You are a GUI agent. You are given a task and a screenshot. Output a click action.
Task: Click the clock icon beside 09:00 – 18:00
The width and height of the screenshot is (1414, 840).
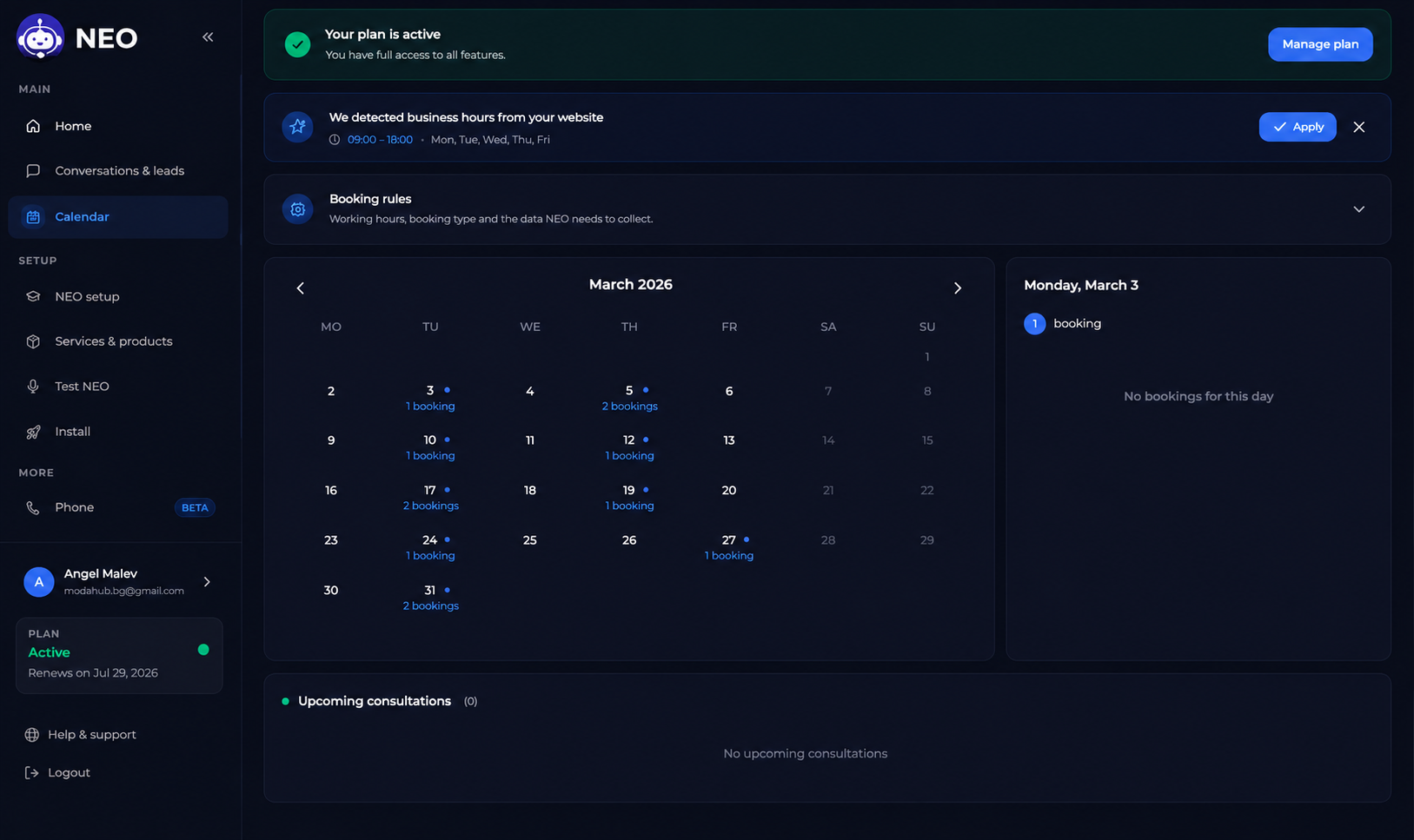(335, 140)
